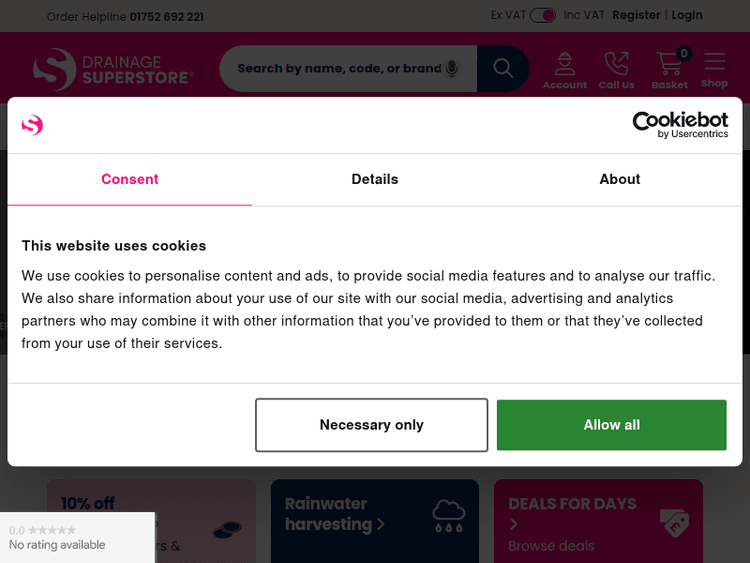Click the Call Us phone icon
This screenshot has width=750, height=563.
click(x=616, y=69)
